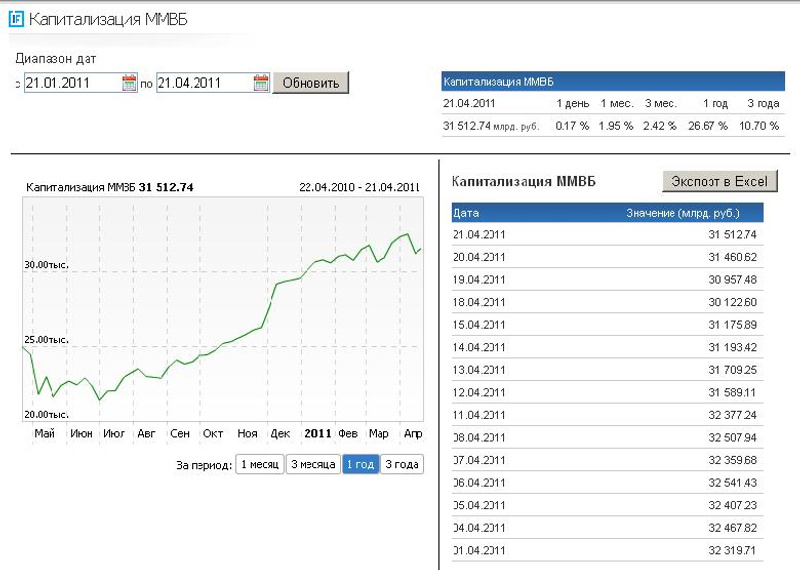
Task: Switch chart to 3 месяца period
Action: tap(313, 464)
